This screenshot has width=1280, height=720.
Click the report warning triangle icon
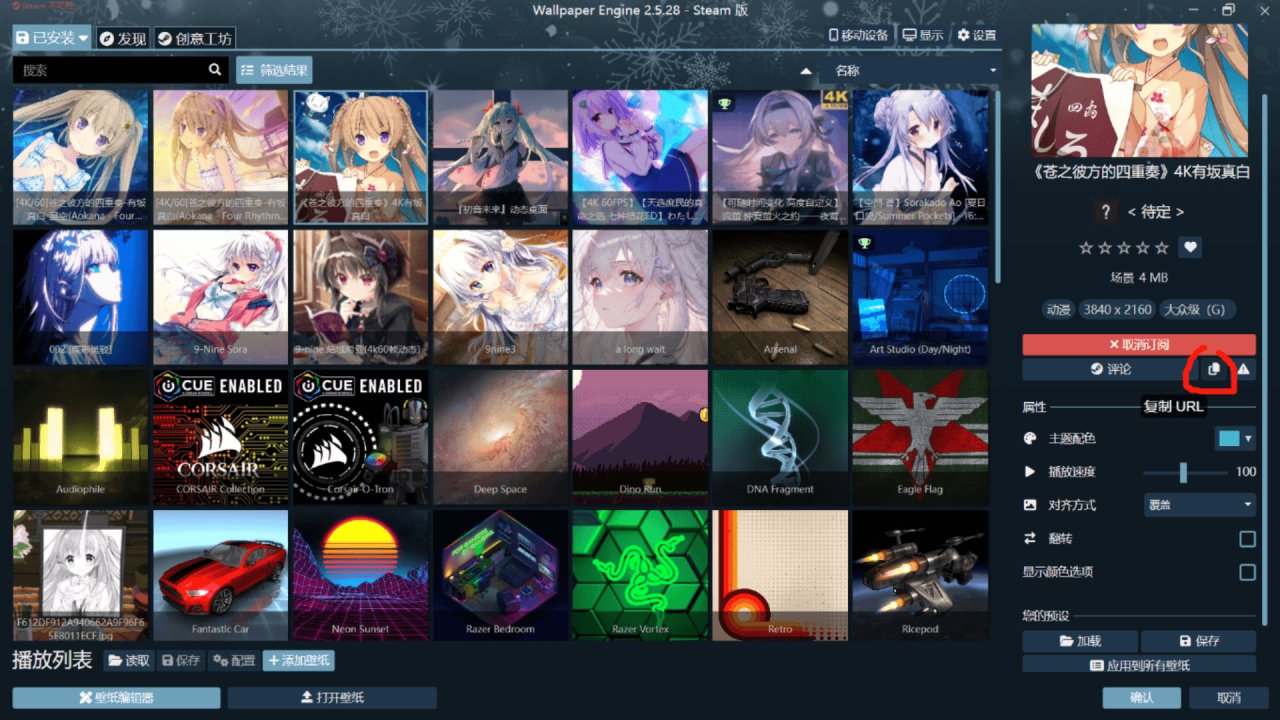click(1243, 369)
